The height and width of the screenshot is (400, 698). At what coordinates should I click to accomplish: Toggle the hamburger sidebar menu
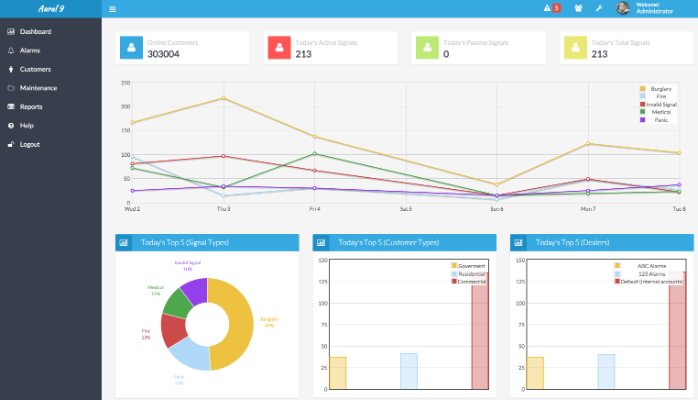112,9
